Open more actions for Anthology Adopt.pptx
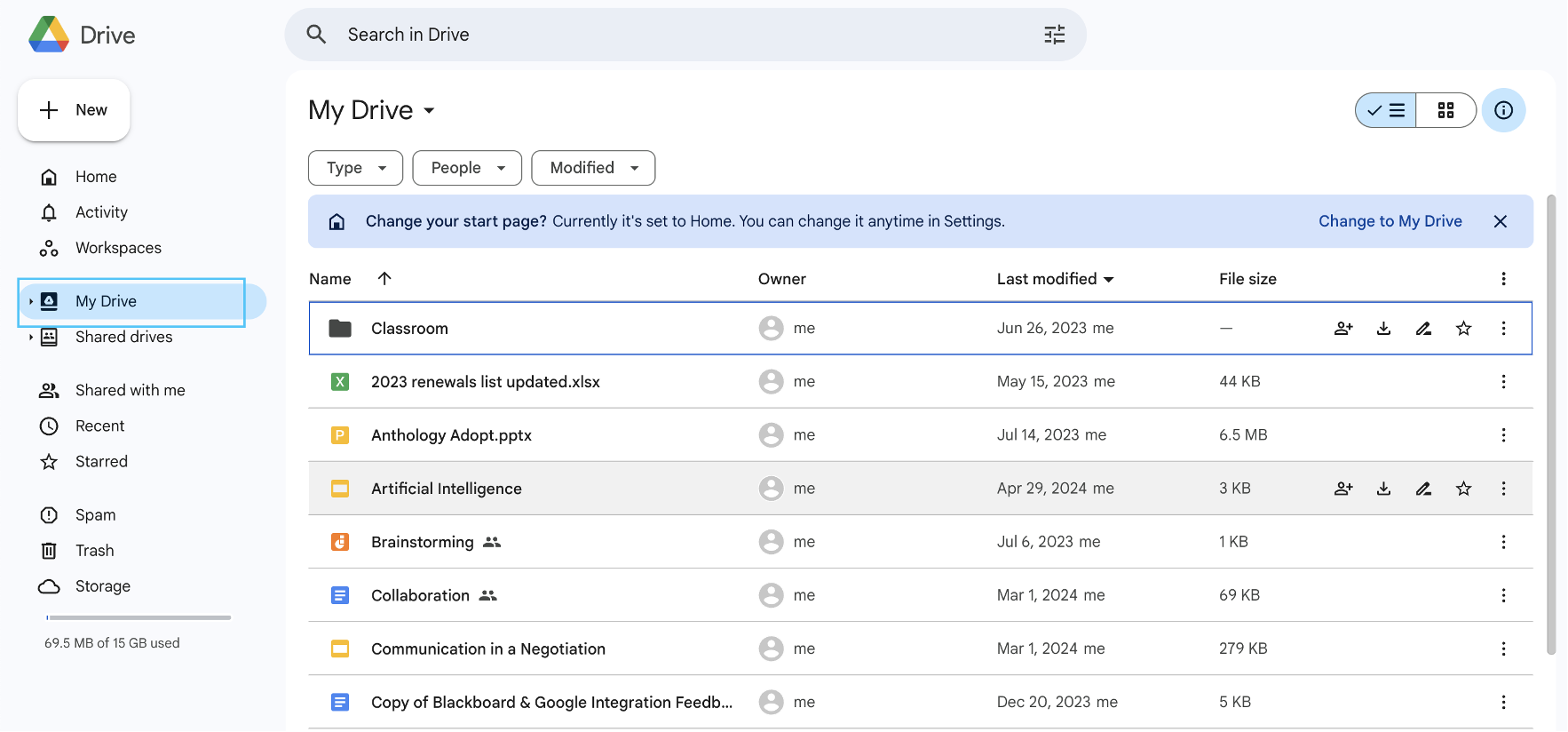1568x732 pixels. [1503, 435]
